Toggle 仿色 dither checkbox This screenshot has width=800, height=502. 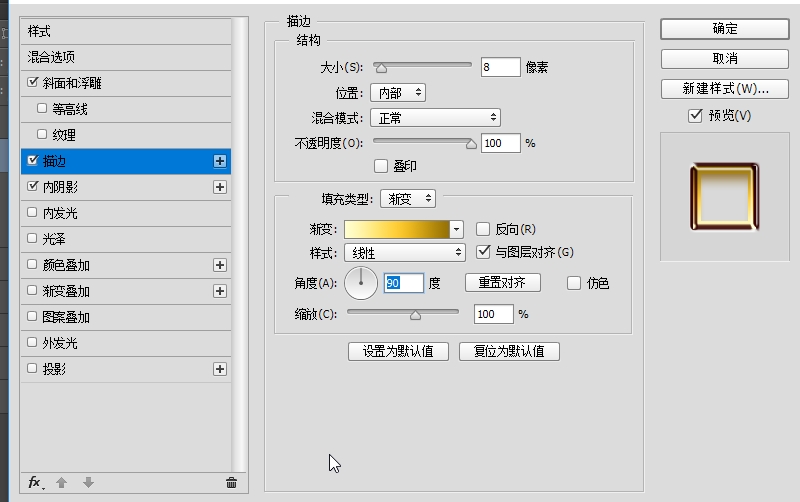tap(574, 283)
